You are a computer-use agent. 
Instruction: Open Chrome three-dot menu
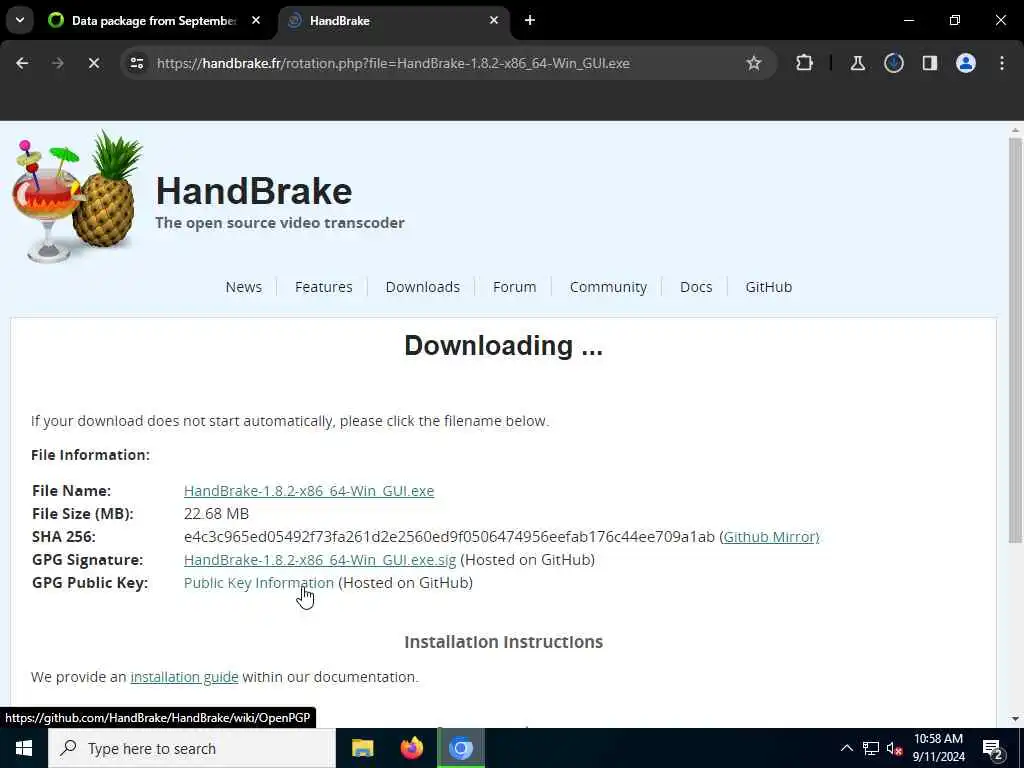1002,63
